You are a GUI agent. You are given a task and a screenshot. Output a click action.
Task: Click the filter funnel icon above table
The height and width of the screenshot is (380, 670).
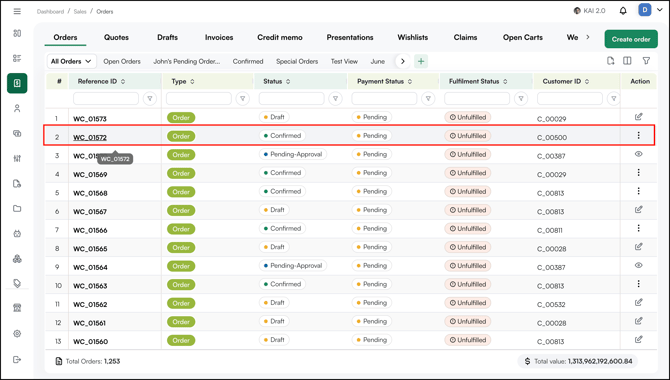coord(646,61)
